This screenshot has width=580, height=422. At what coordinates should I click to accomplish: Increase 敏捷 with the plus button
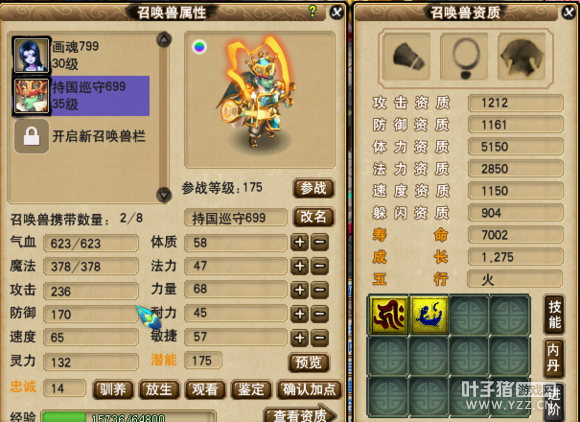pyautogui.click(x=299, y=337)
